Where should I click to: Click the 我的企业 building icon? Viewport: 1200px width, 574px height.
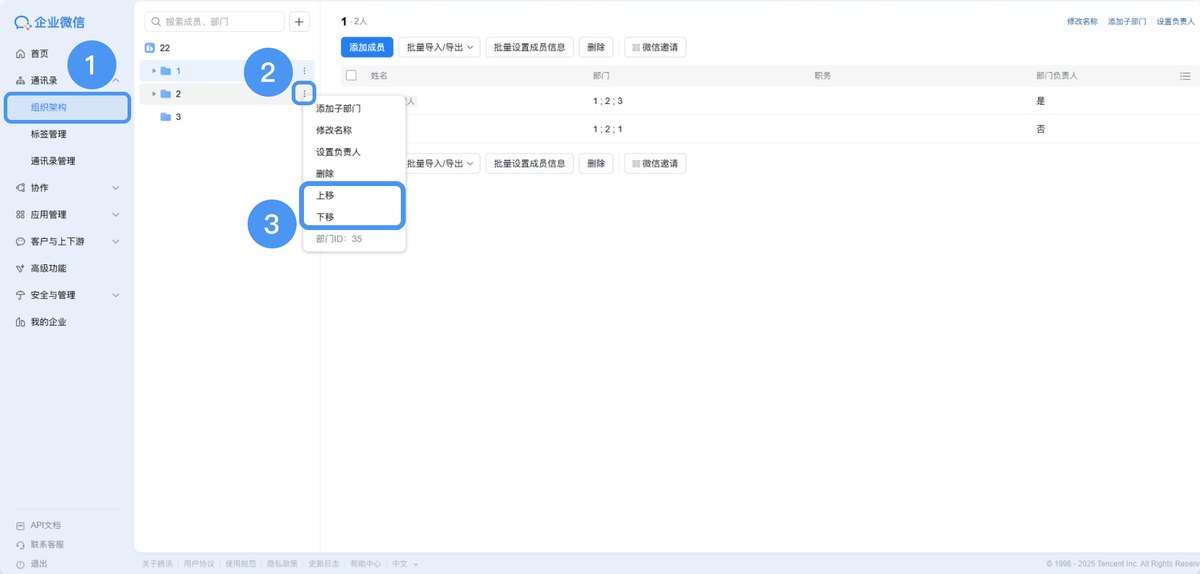click(21, 322)
